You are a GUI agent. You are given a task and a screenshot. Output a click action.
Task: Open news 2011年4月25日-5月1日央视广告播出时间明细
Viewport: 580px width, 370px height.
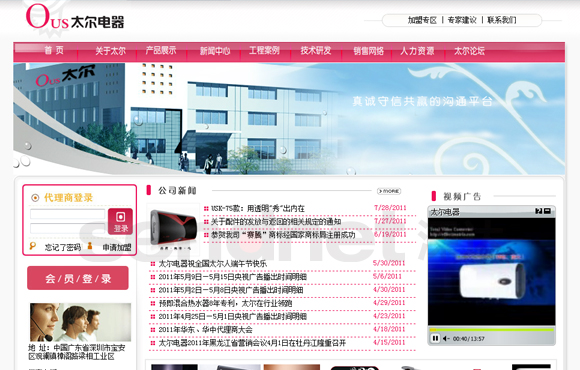click(232, 317)
